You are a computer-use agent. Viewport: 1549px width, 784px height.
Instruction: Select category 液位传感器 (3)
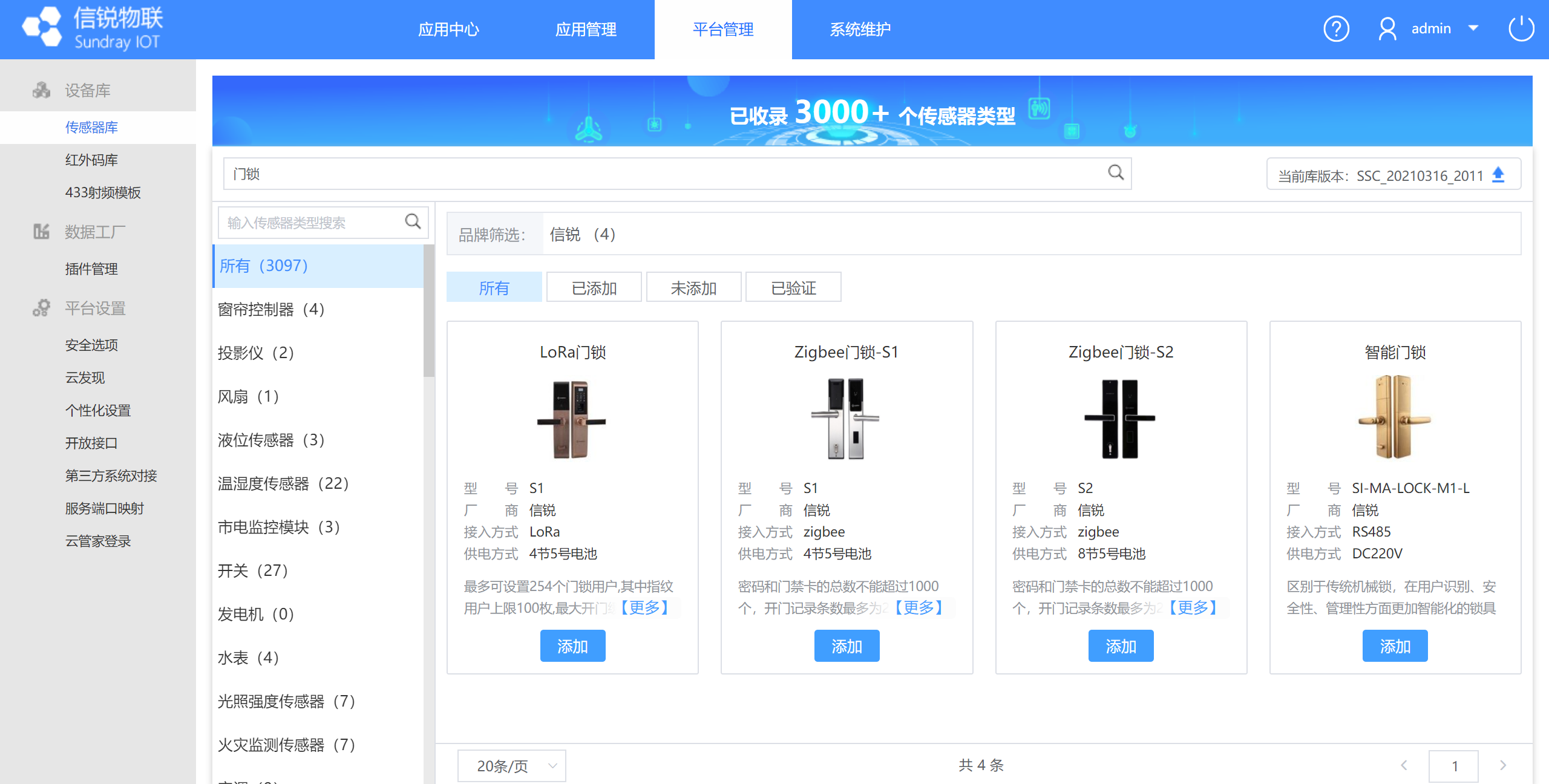pos(318,440)
